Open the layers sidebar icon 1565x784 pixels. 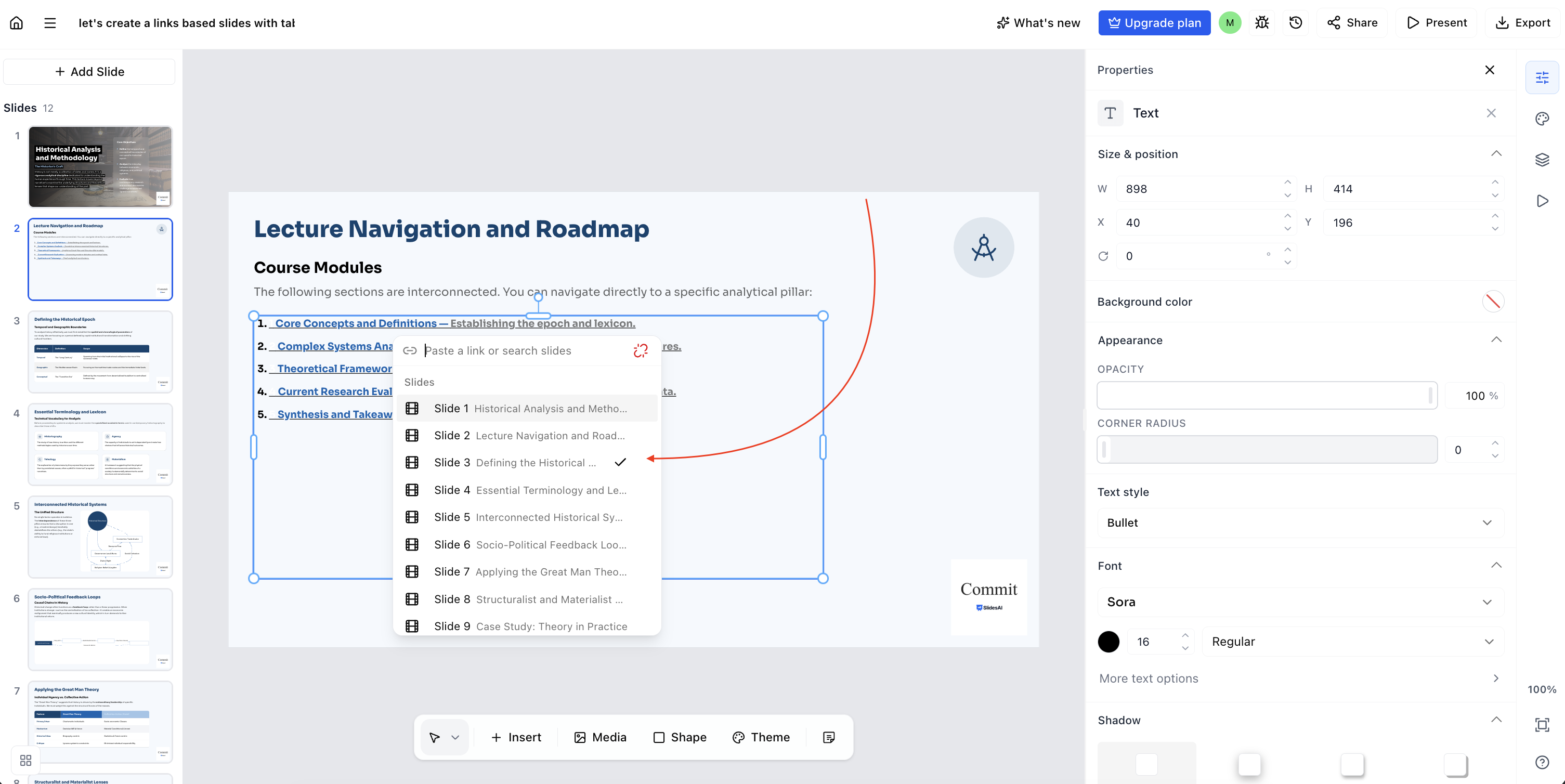(x=1542, y=160)
